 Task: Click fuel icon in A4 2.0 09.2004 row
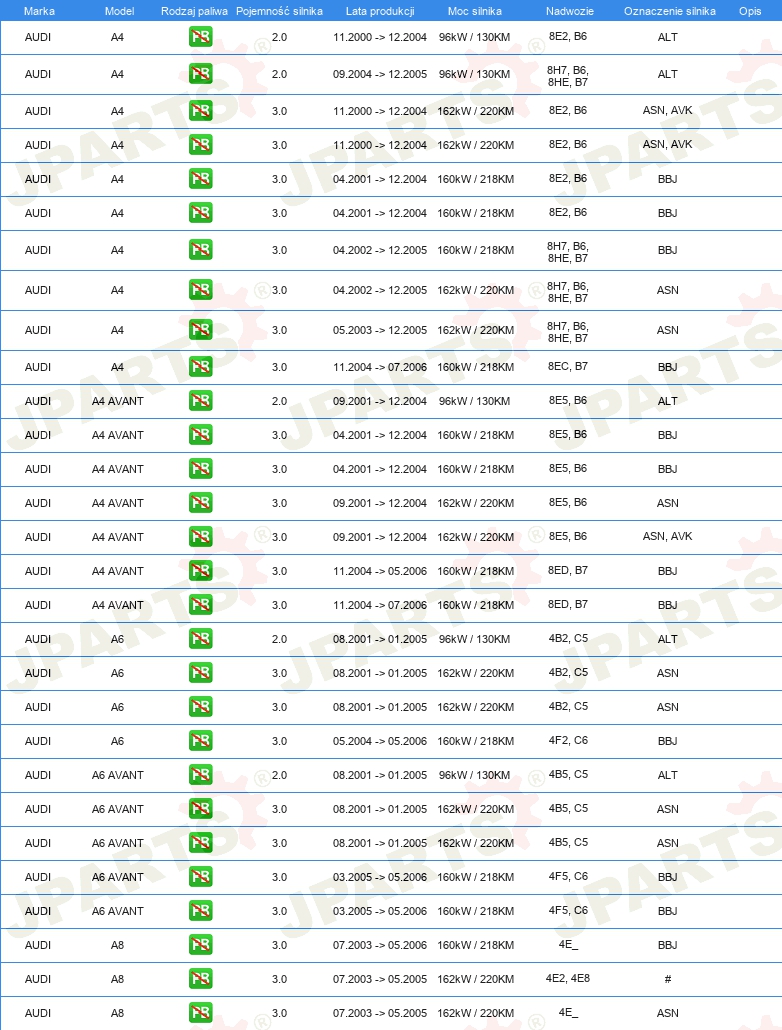tap(200, 74)
